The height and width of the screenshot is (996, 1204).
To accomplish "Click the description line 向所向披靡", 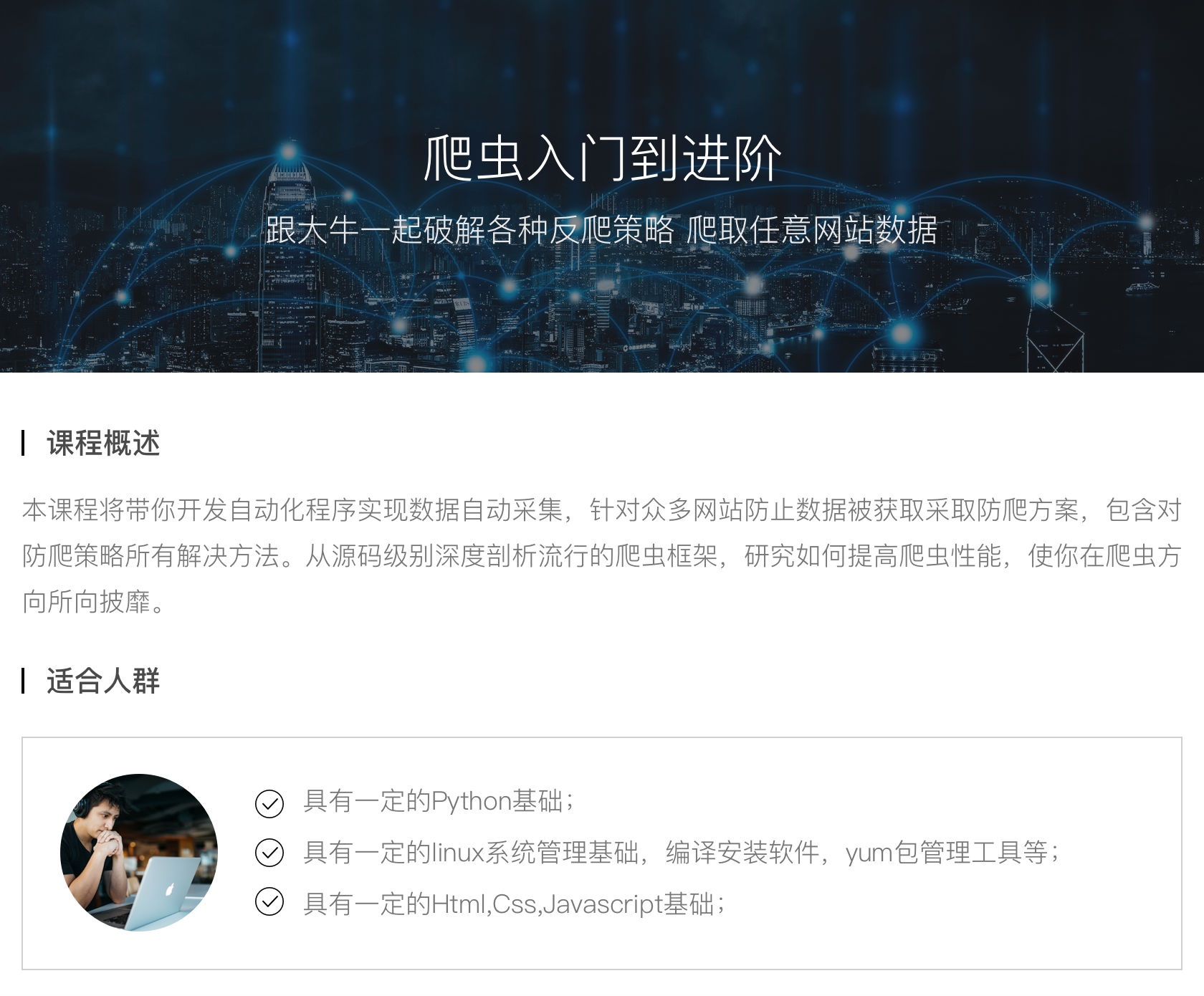I will click(94, 601).
